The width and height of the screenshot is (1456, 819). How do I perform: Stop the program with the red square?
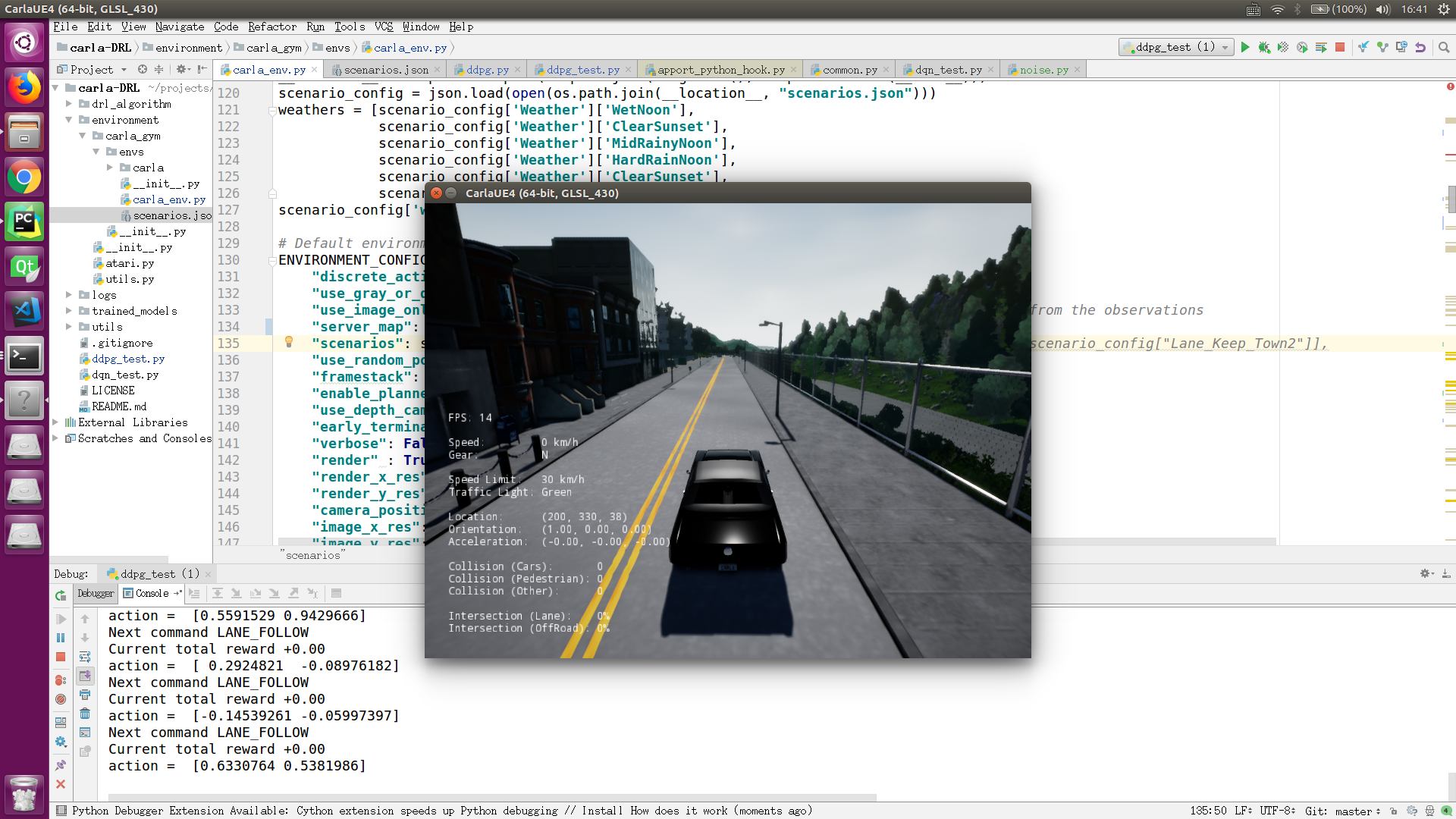(x=1341, y=46)
